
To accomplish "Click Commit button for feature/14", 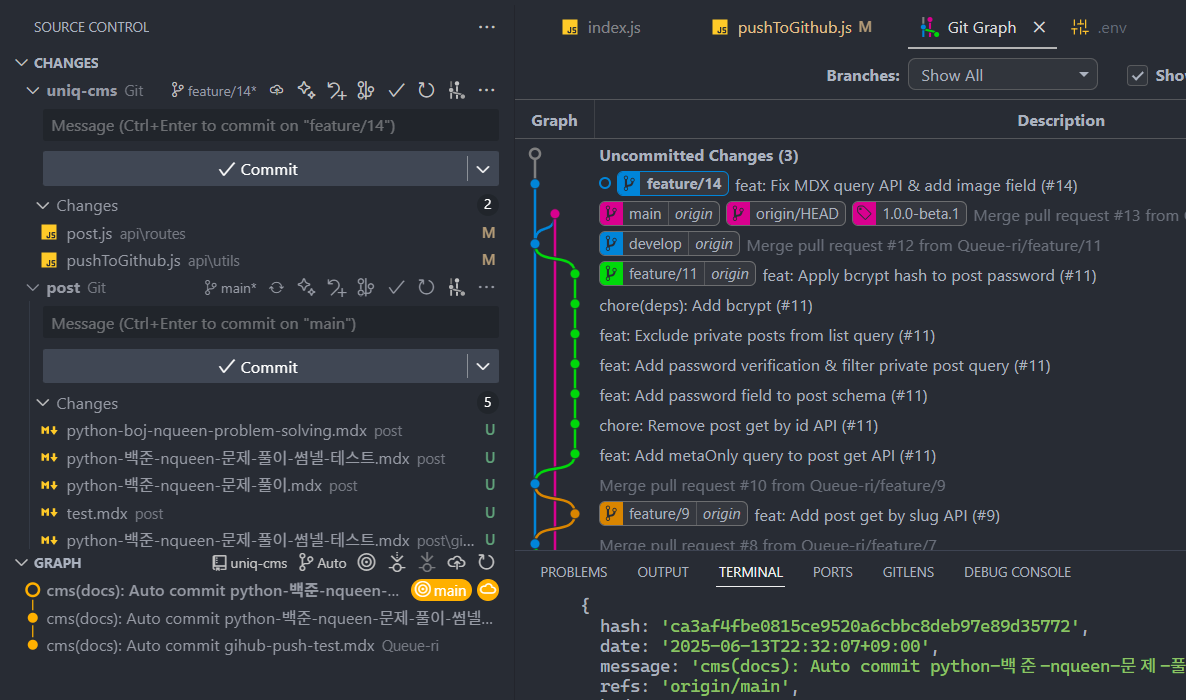I will (x=255, y=170).
